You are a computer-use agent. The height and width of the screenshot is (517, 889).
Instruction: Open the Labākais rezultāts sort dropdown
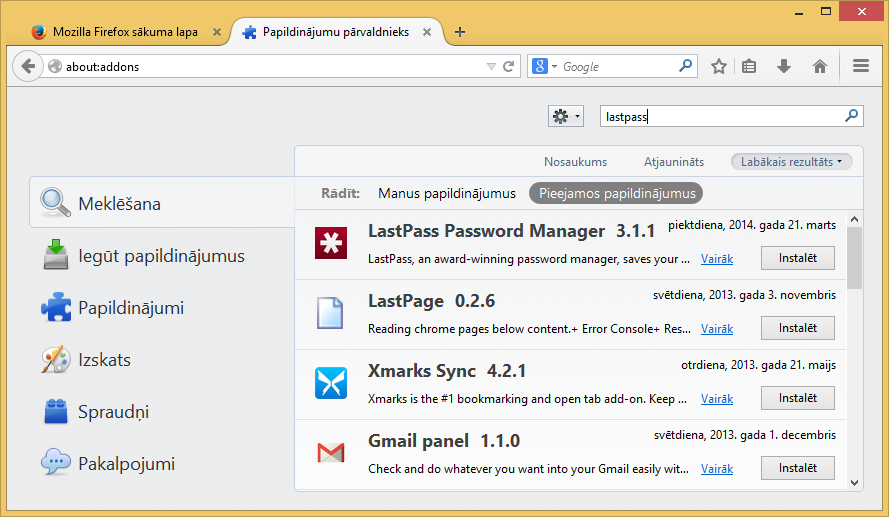(x=791, y=162)
